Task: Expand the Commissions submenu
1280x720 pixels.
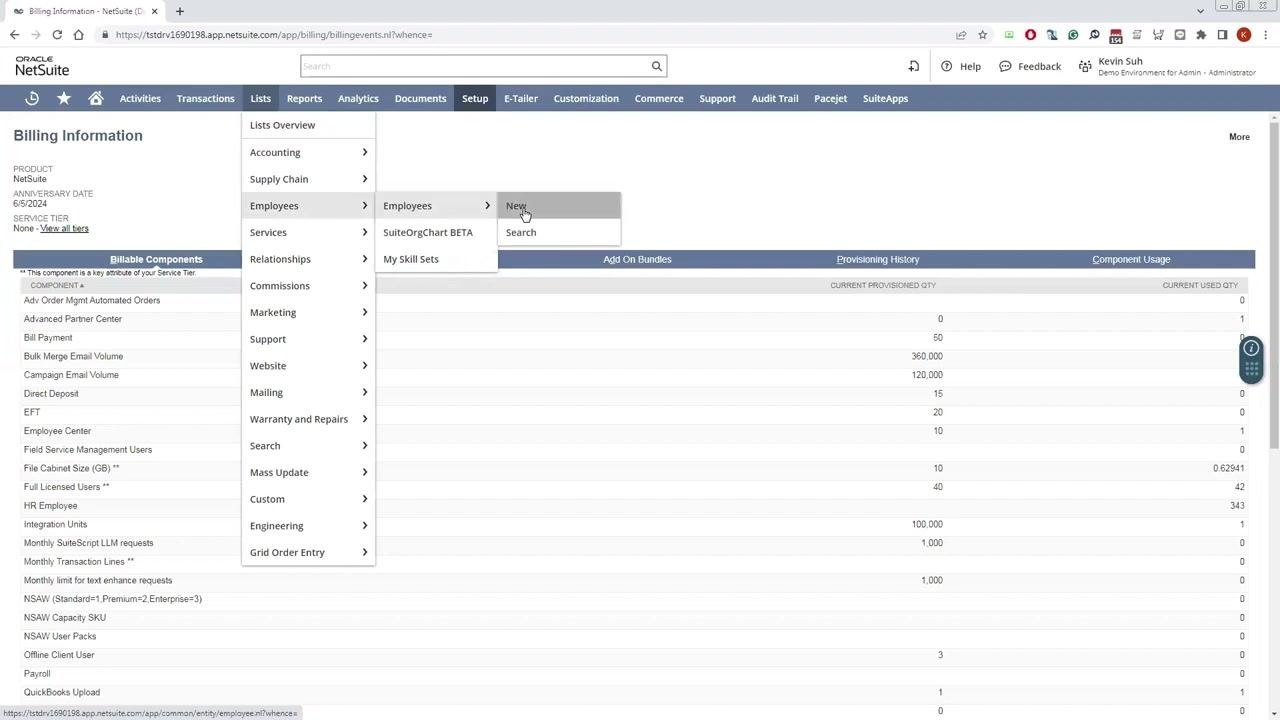Action: pyautogui.click(x=308, y=286)
